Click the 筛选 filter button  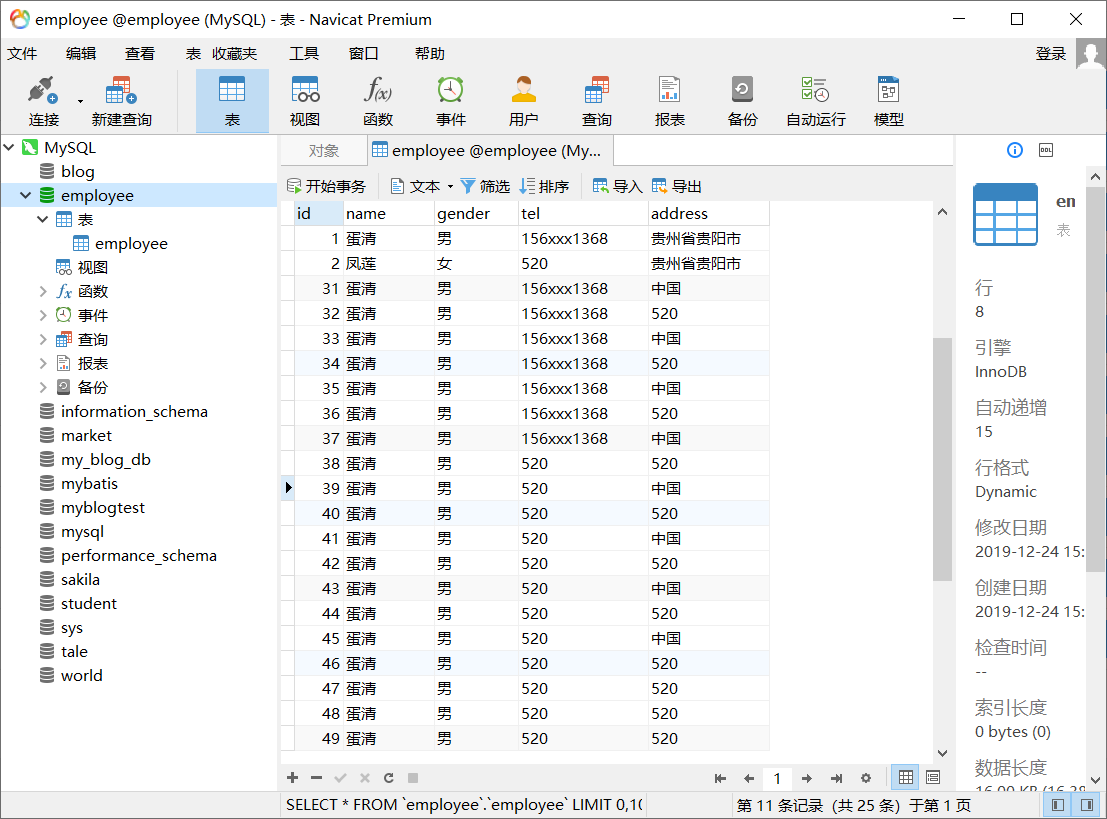pos(485,186)
